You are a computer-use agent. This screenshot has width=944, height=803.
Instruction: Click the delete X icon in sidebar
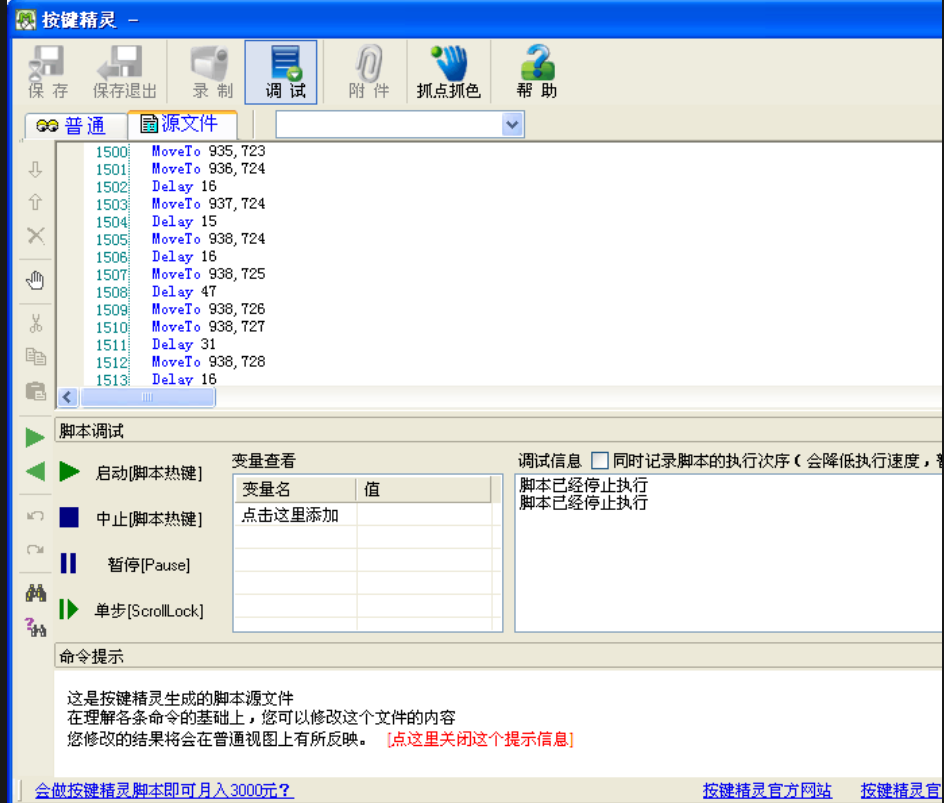pyautogui.click(x=36, y=235)
